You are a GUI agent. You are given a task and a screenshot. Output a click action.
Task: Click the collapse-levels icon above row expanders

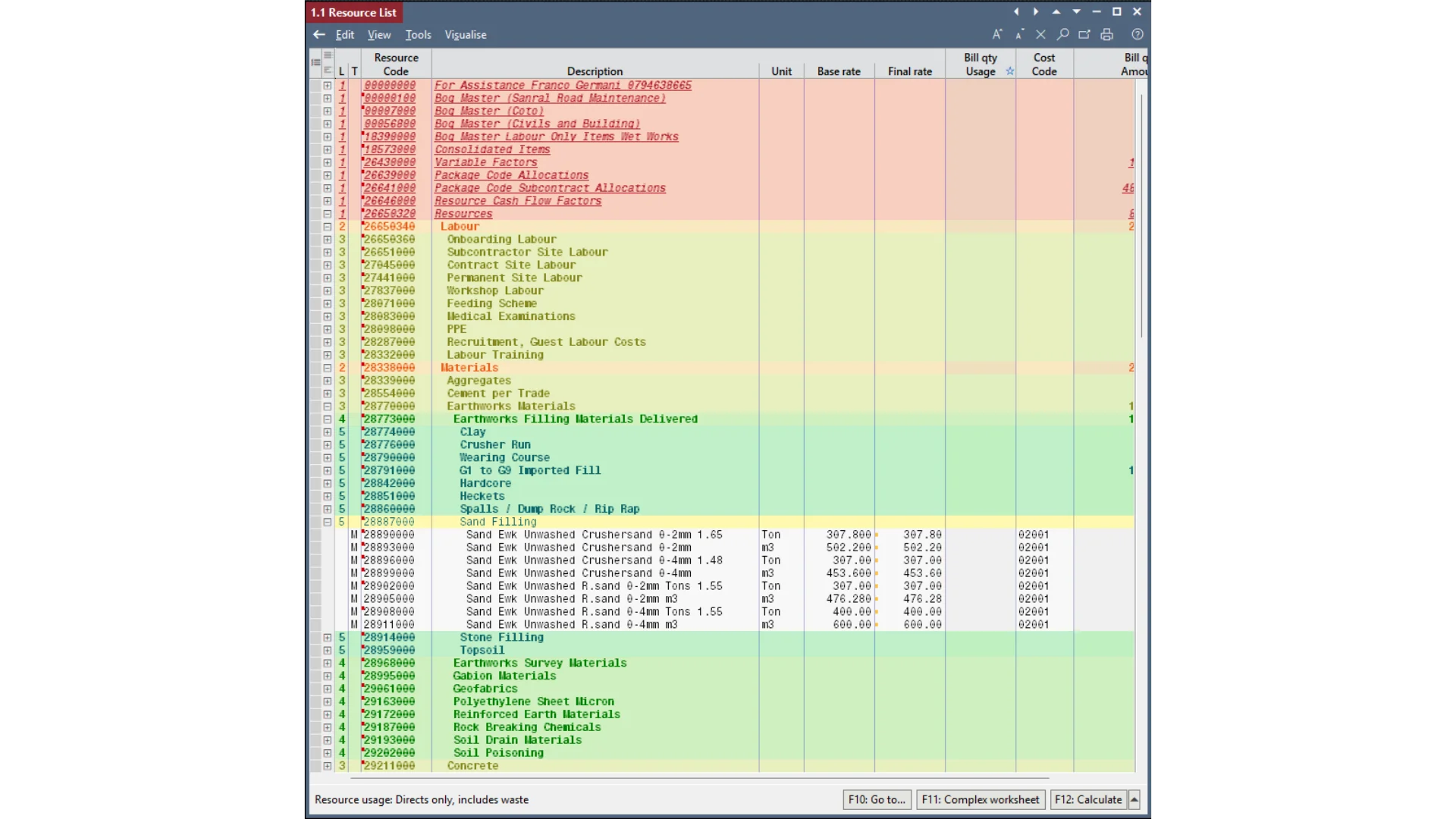pyautogui.click(x=328, y=70)
